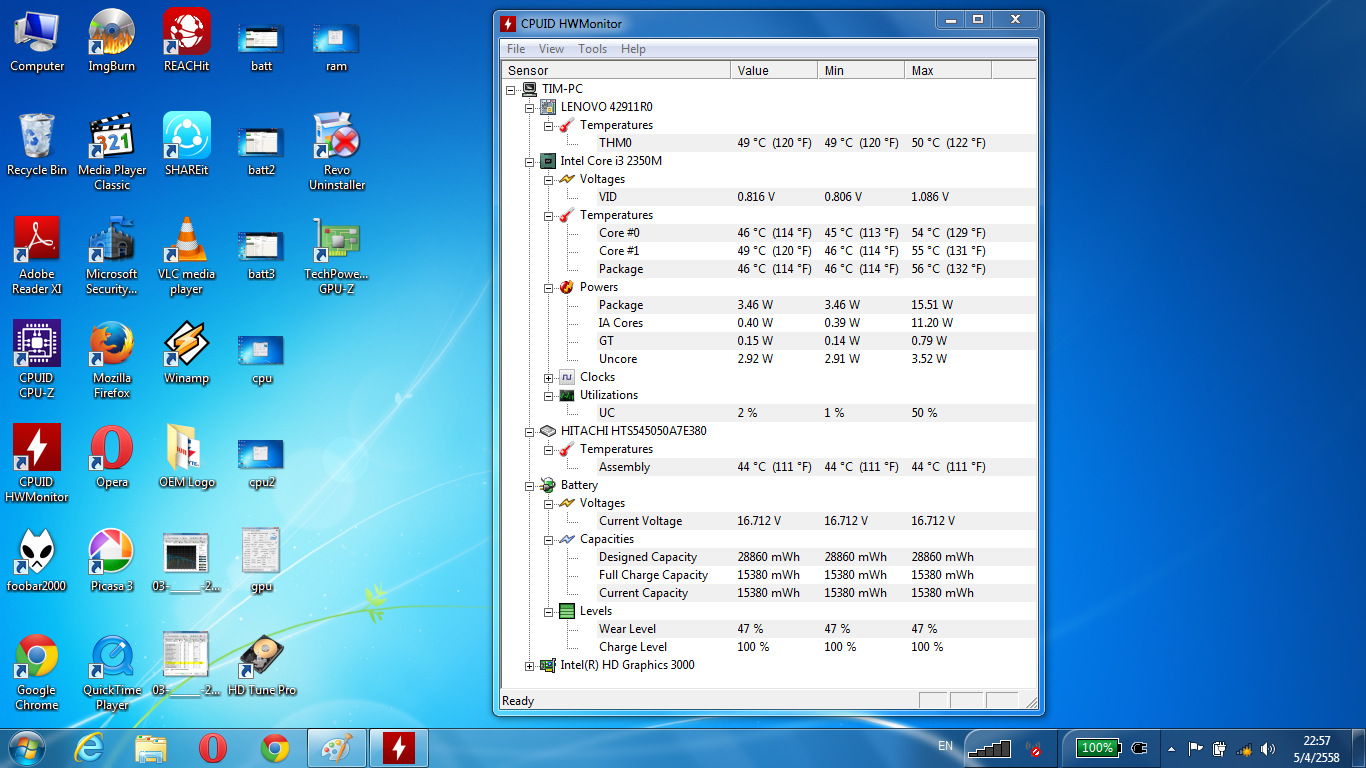The height and width of the screenshot is (768, 1366).
Task: Open the batt screenshot file on desktop
Action: pyautogui.click(x=262, y=47)
